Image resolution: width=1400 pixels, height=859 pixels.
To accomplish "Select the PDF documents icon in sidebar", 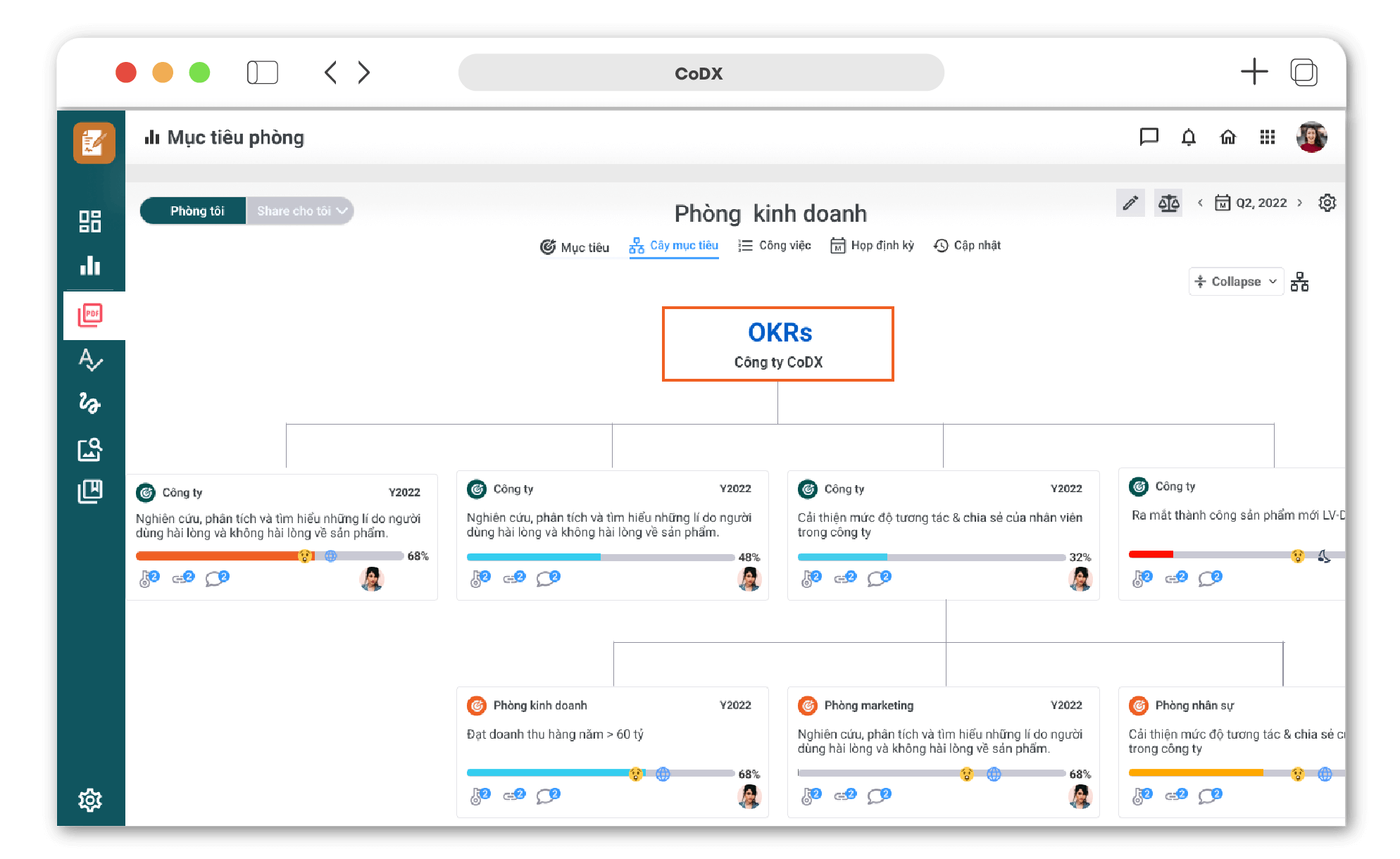I will click(x=90, y=315).
